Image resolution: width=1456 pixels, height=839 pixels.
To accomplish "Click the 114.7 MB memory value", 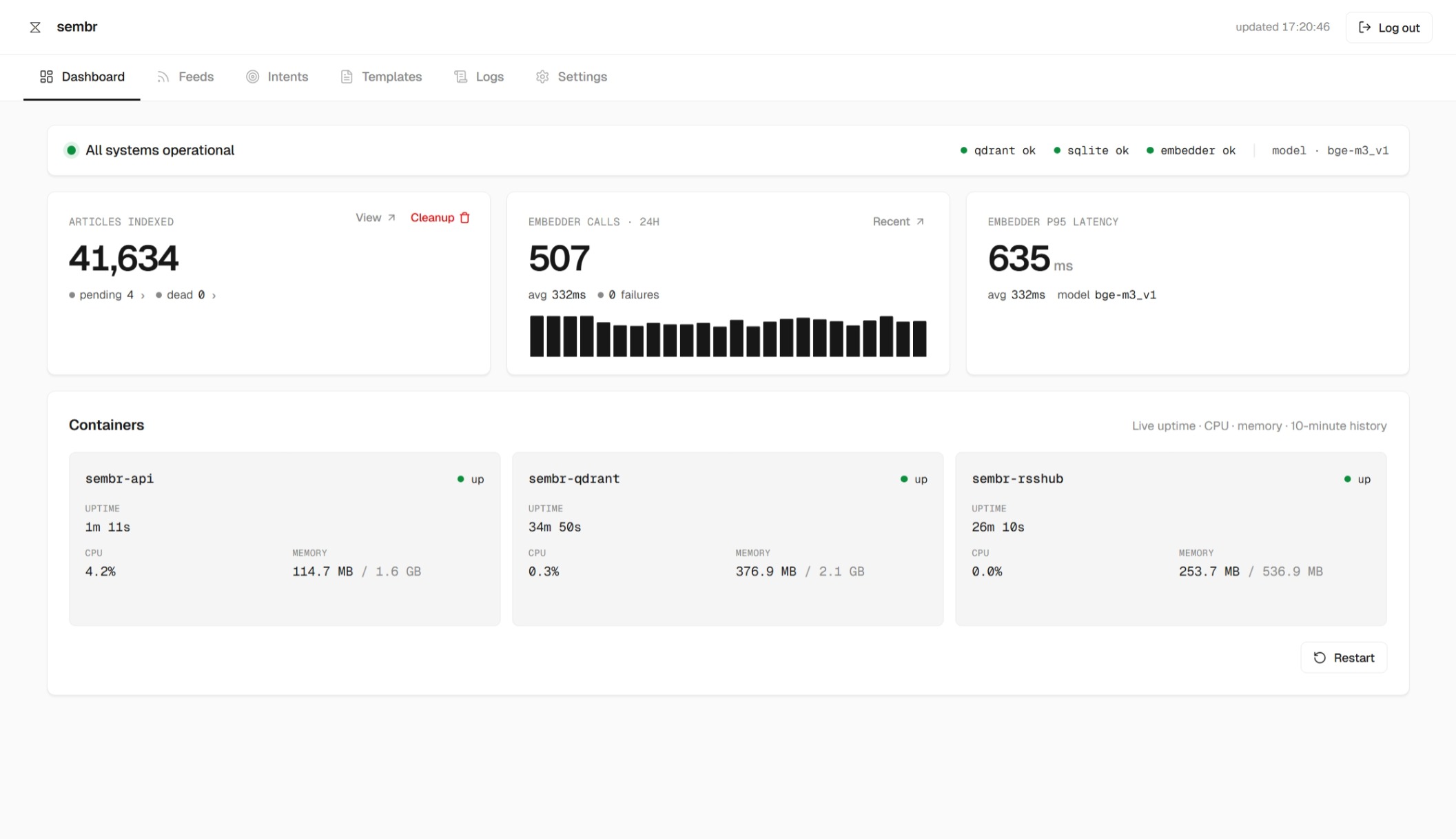I will (322, 572).
